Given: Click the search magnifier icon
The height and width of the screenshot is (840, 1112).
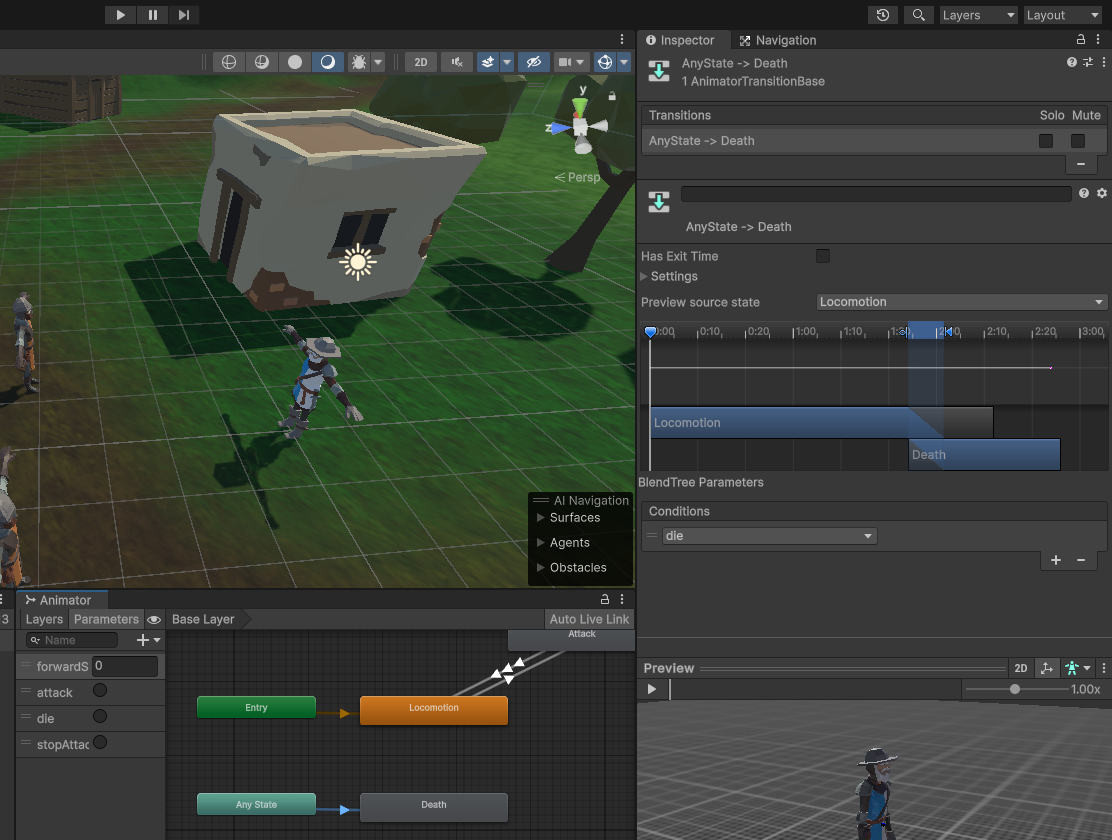Looking at the screenshot, I should click(x=918, y=15).
